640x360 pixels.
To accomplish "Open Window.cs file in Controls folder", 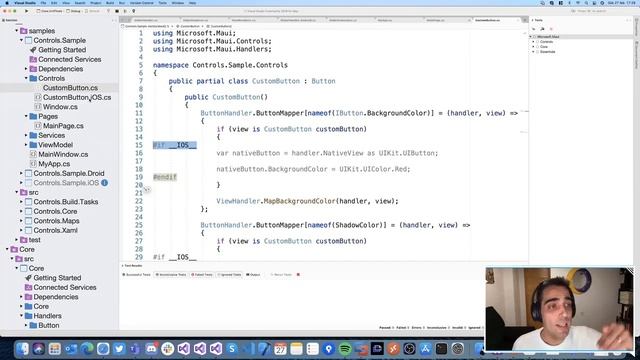I will (60, 107).
